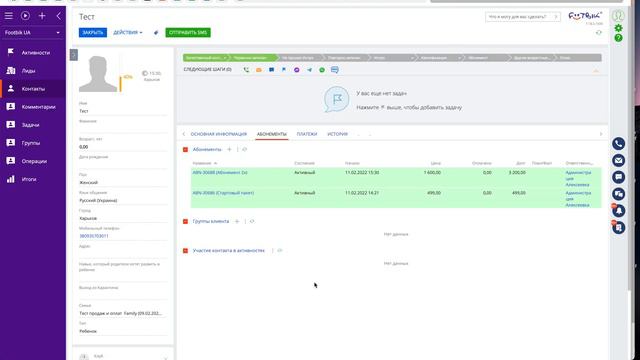Open the Группы section
This screenshot has width=640, height=360.
tap(33, 143)
